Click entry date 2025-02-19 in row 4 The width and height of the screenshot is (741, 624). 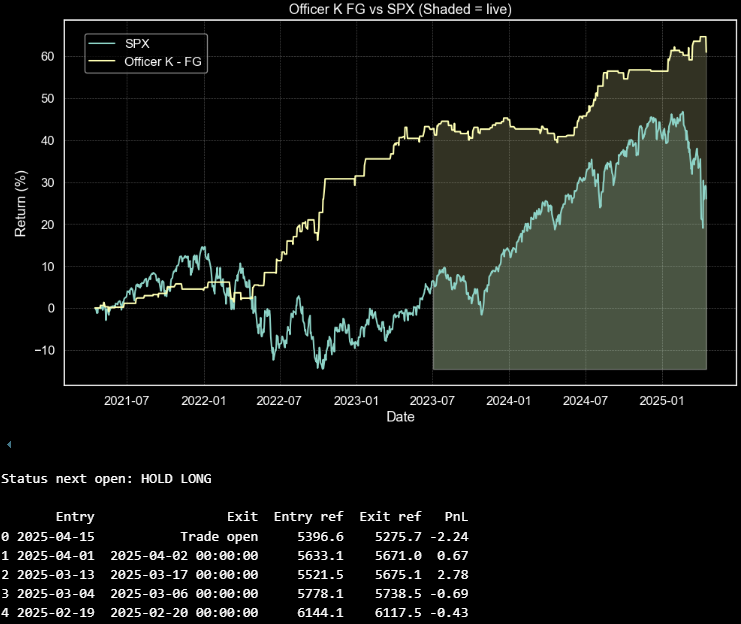[56, 613]
